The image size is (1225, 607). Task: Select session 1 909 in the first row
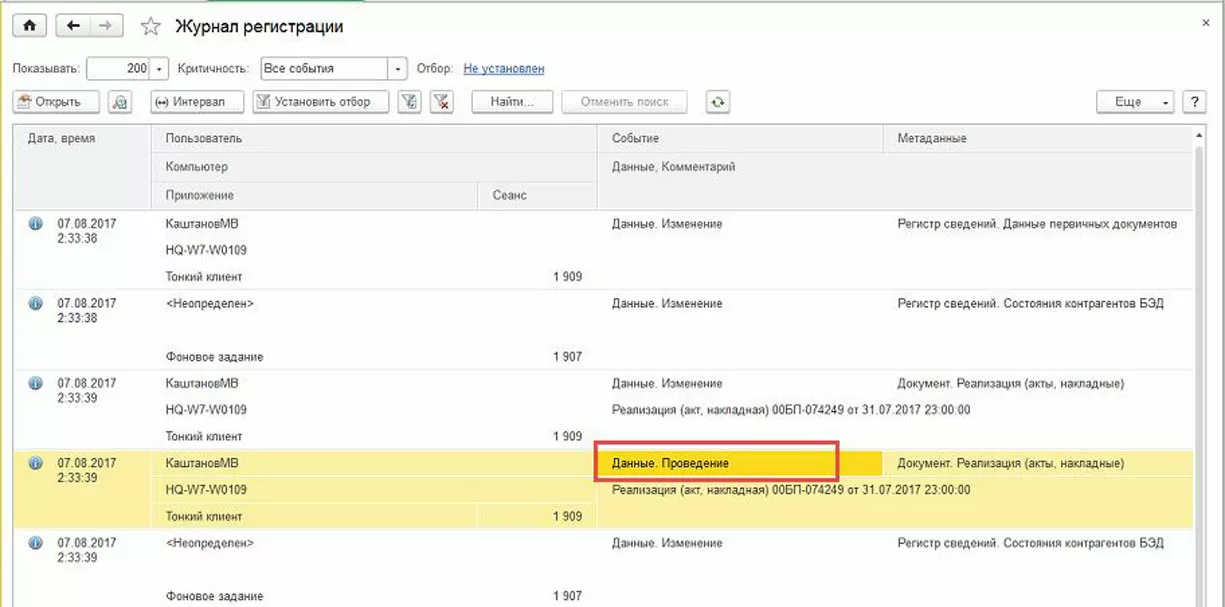567,276
